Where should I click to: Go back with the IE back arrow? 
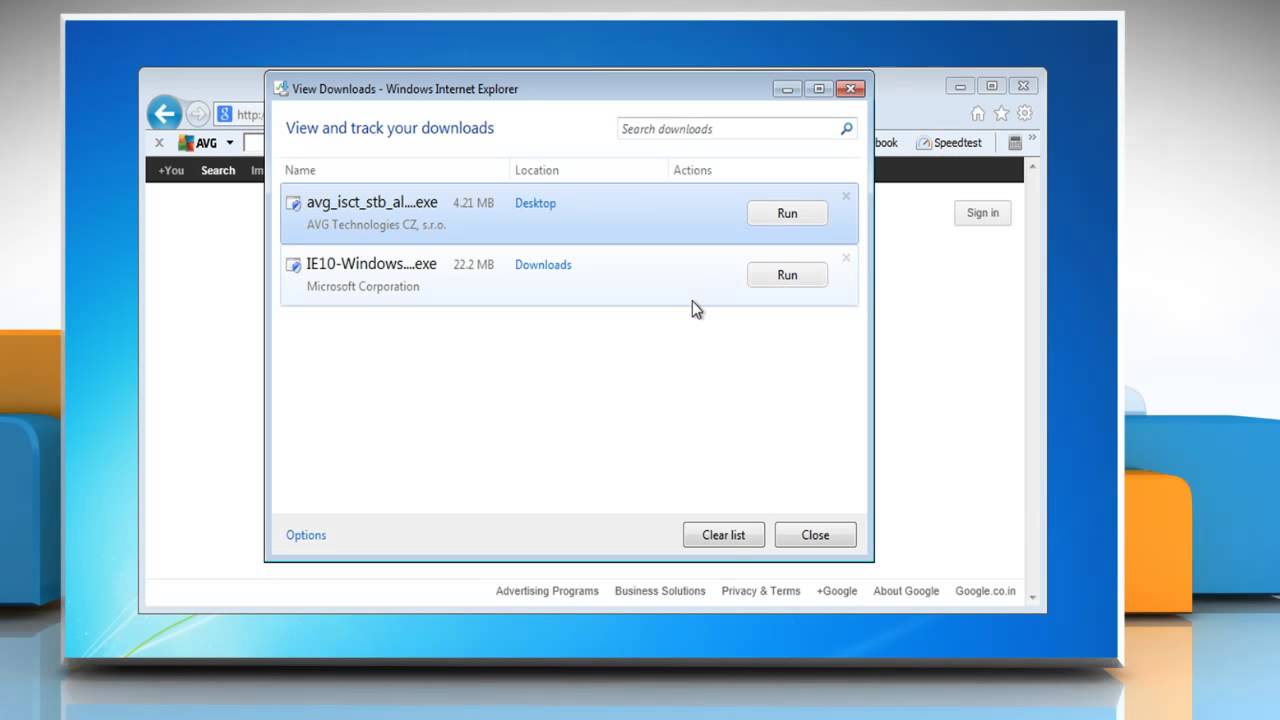165,113
